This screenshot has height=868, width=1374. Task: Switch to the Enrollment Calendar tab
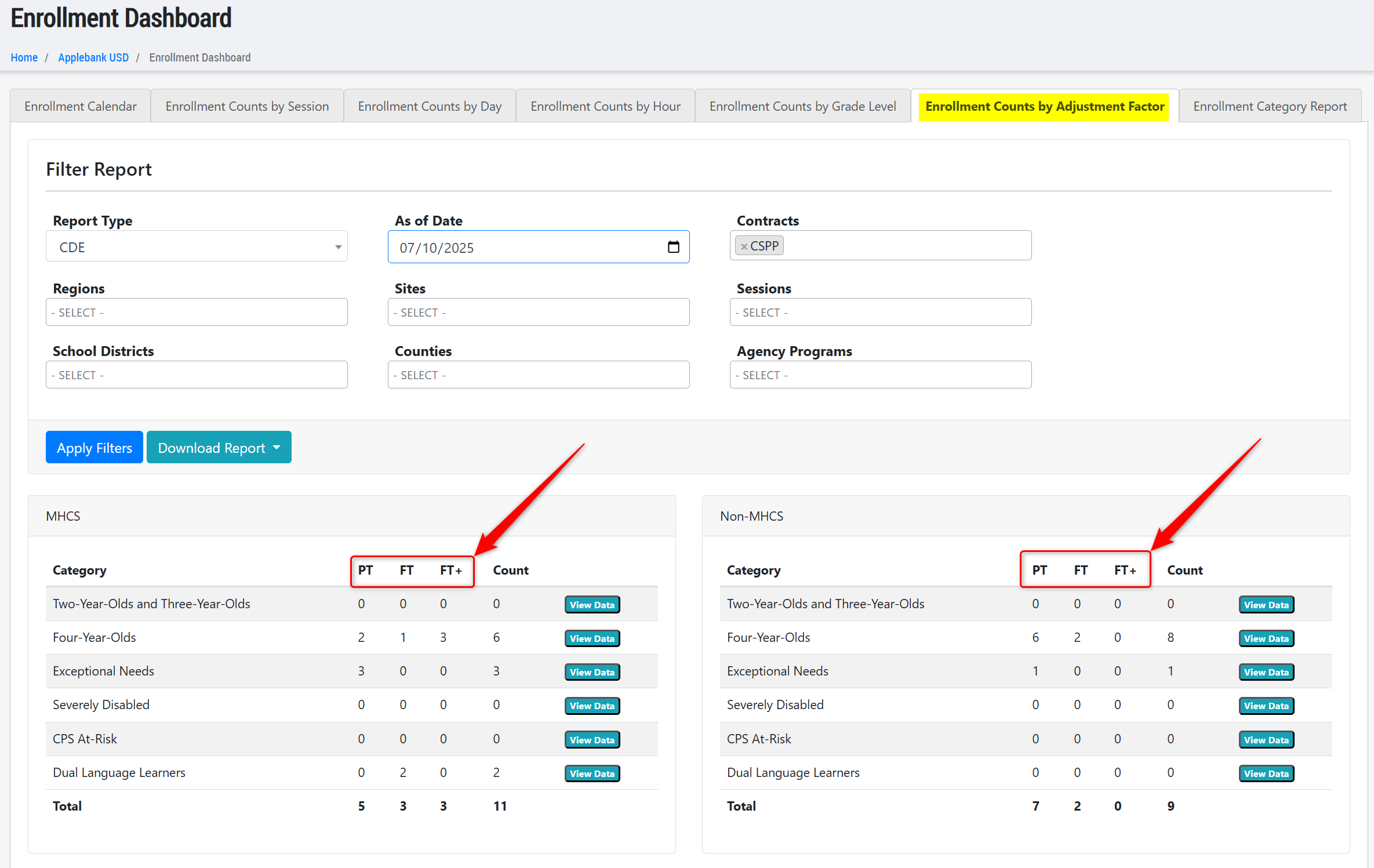81,107
